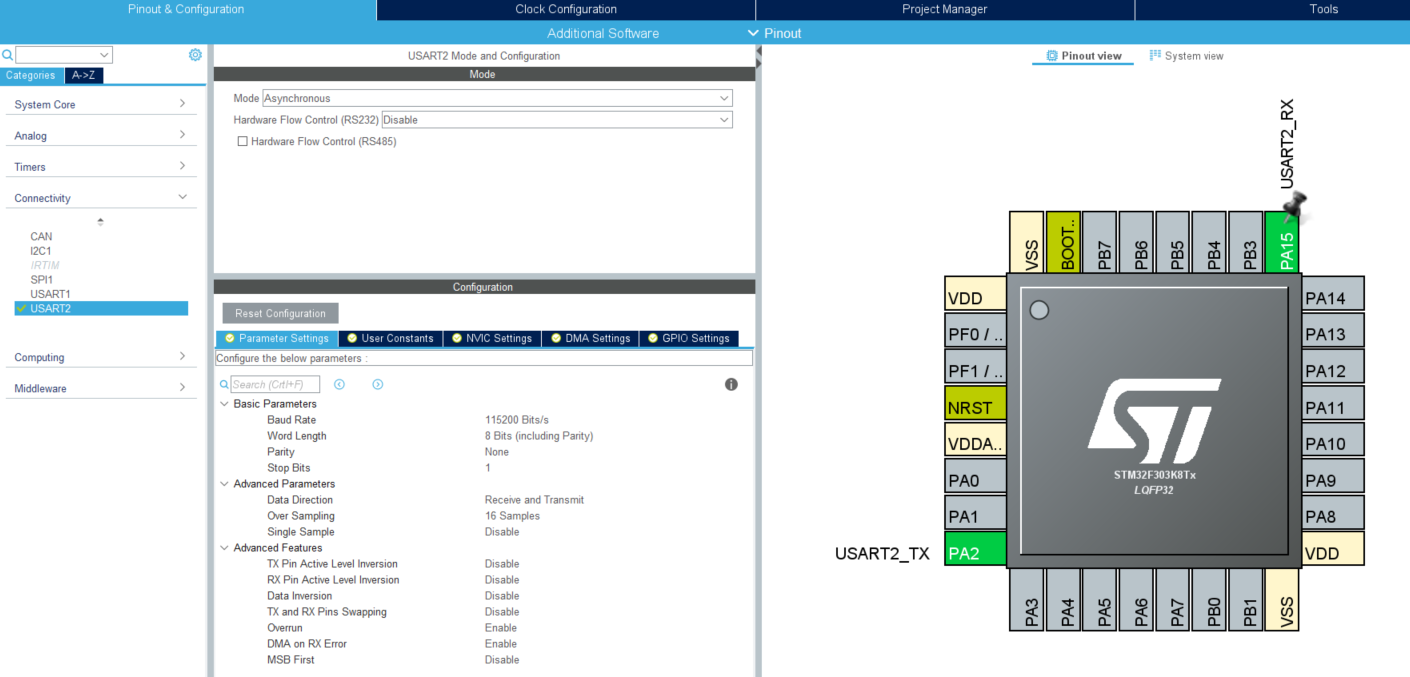Click the magnifier icon beside the category search
This screenshot has width=1410, height=677.
[7, 55]
